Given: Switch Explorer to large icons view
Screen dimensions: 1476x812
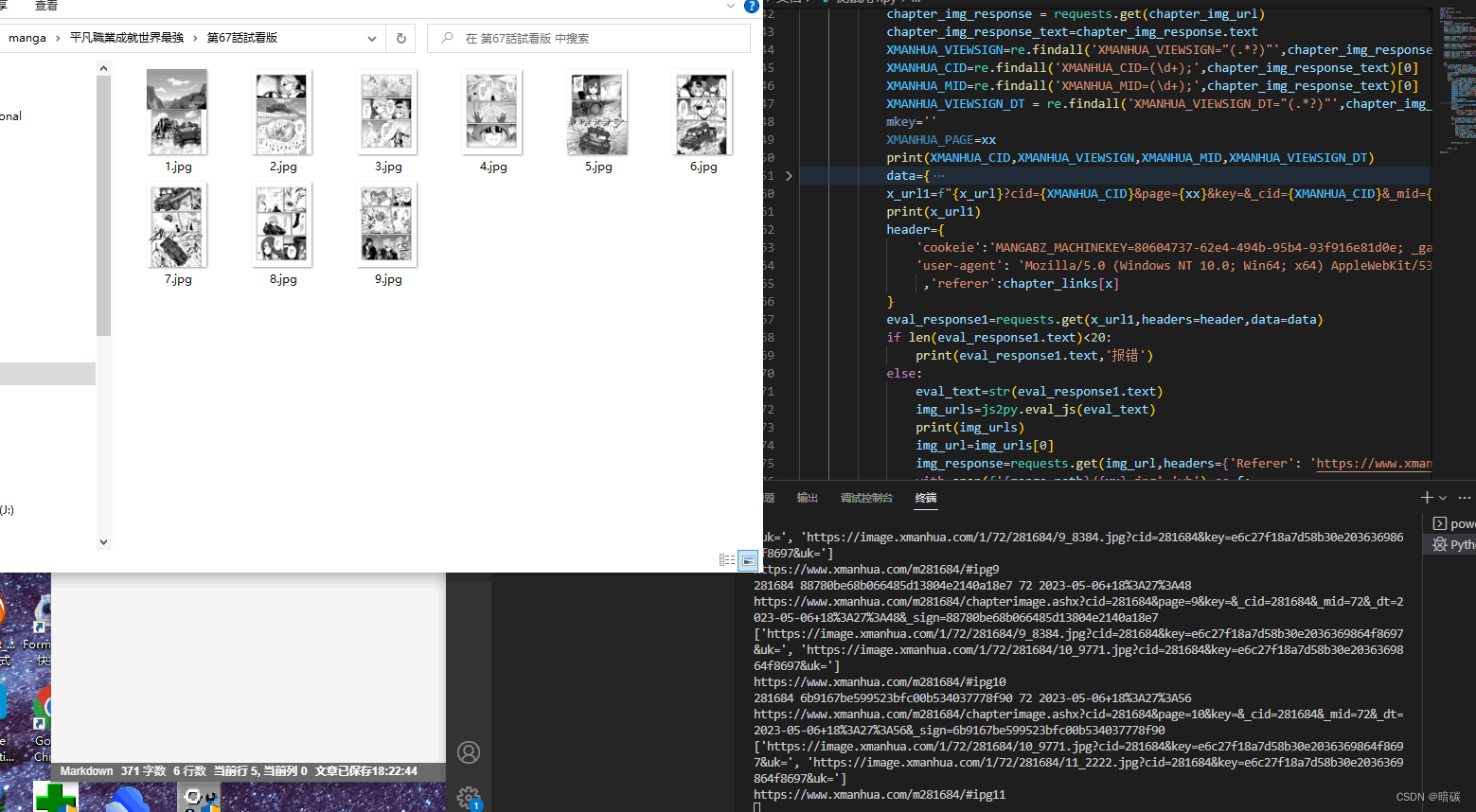Looking at the screenshot, I should (748, 560).
